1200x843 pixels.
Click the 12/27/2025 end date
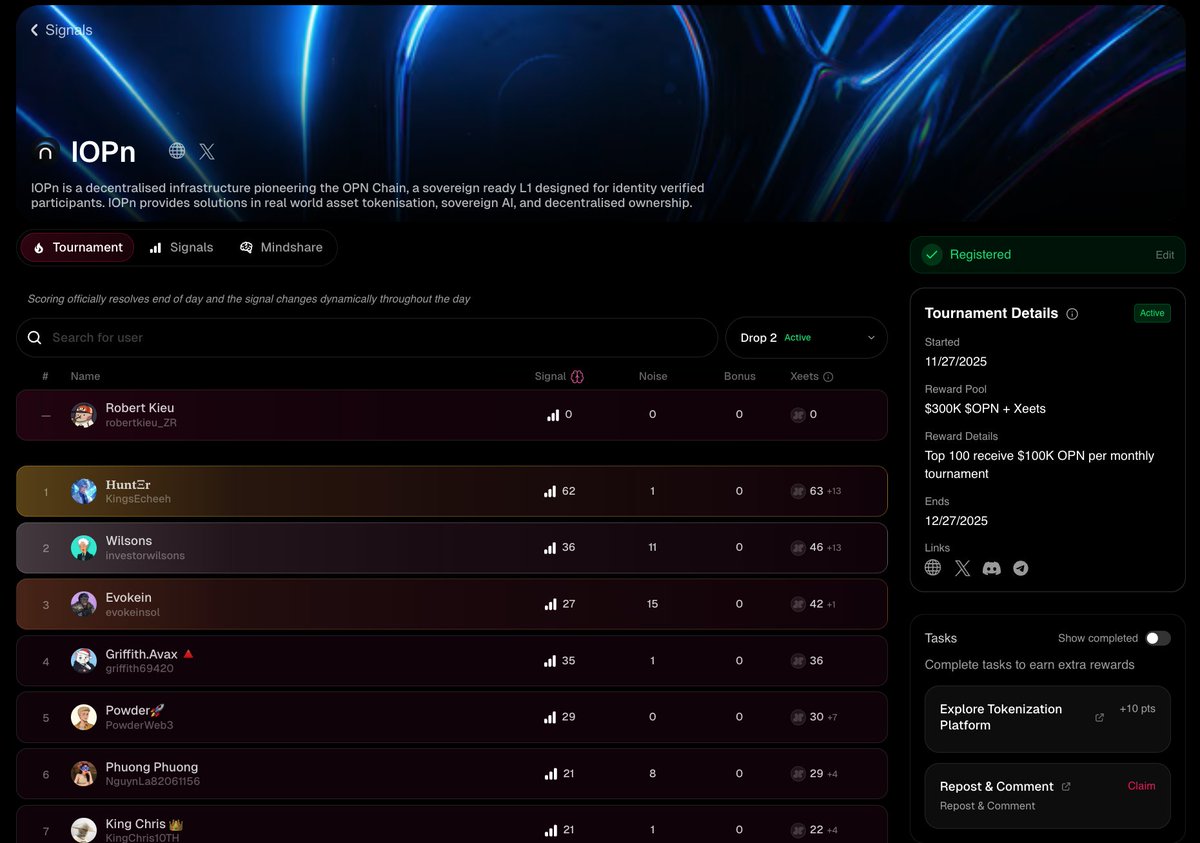tap(955, 521)
